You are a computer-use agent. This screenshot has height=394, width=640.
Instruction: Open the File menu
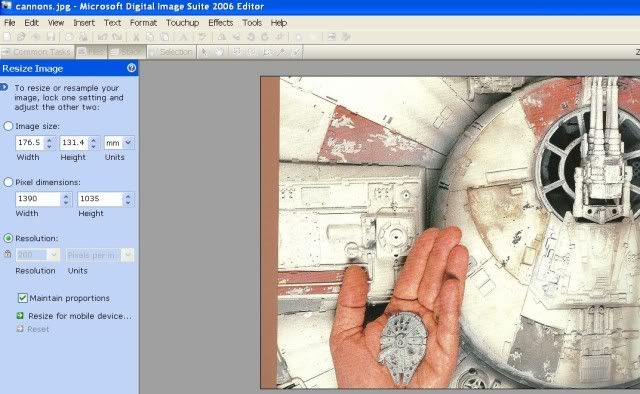[x=9, y=23]
